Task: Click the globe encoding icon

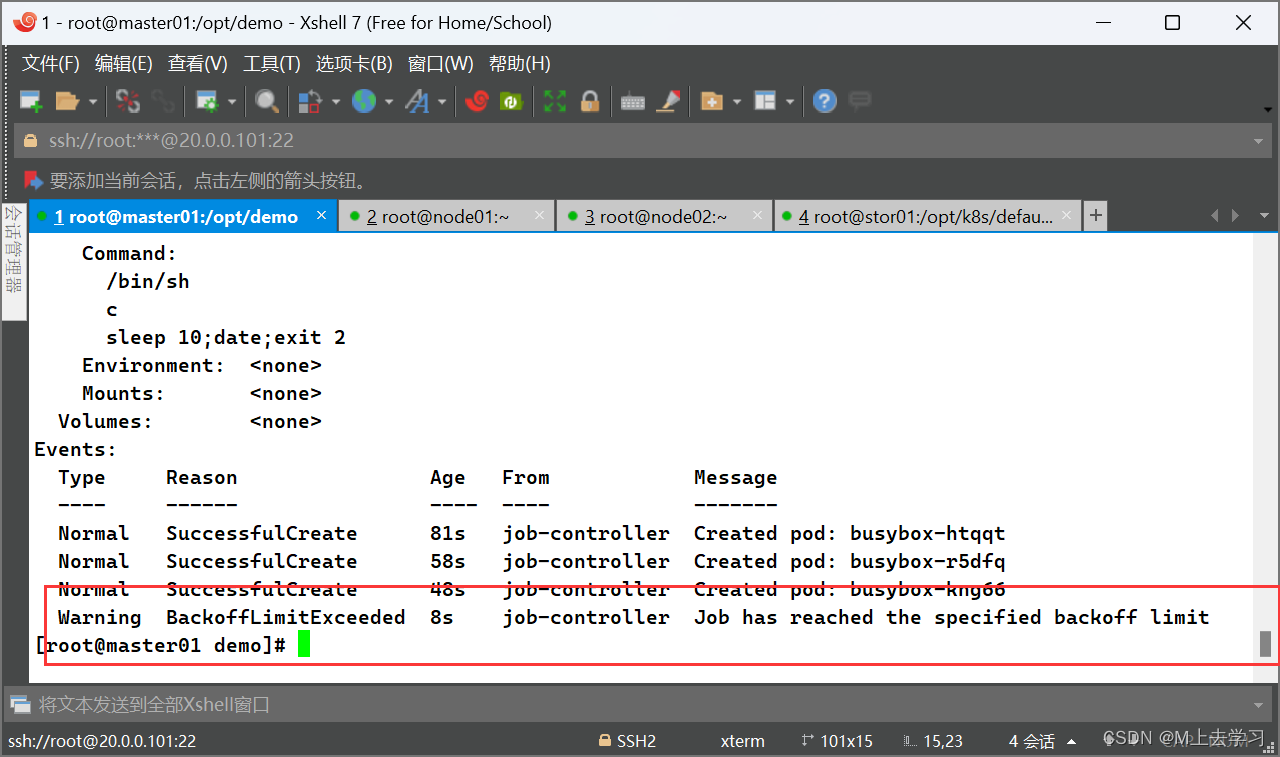Action: [363, 101]
